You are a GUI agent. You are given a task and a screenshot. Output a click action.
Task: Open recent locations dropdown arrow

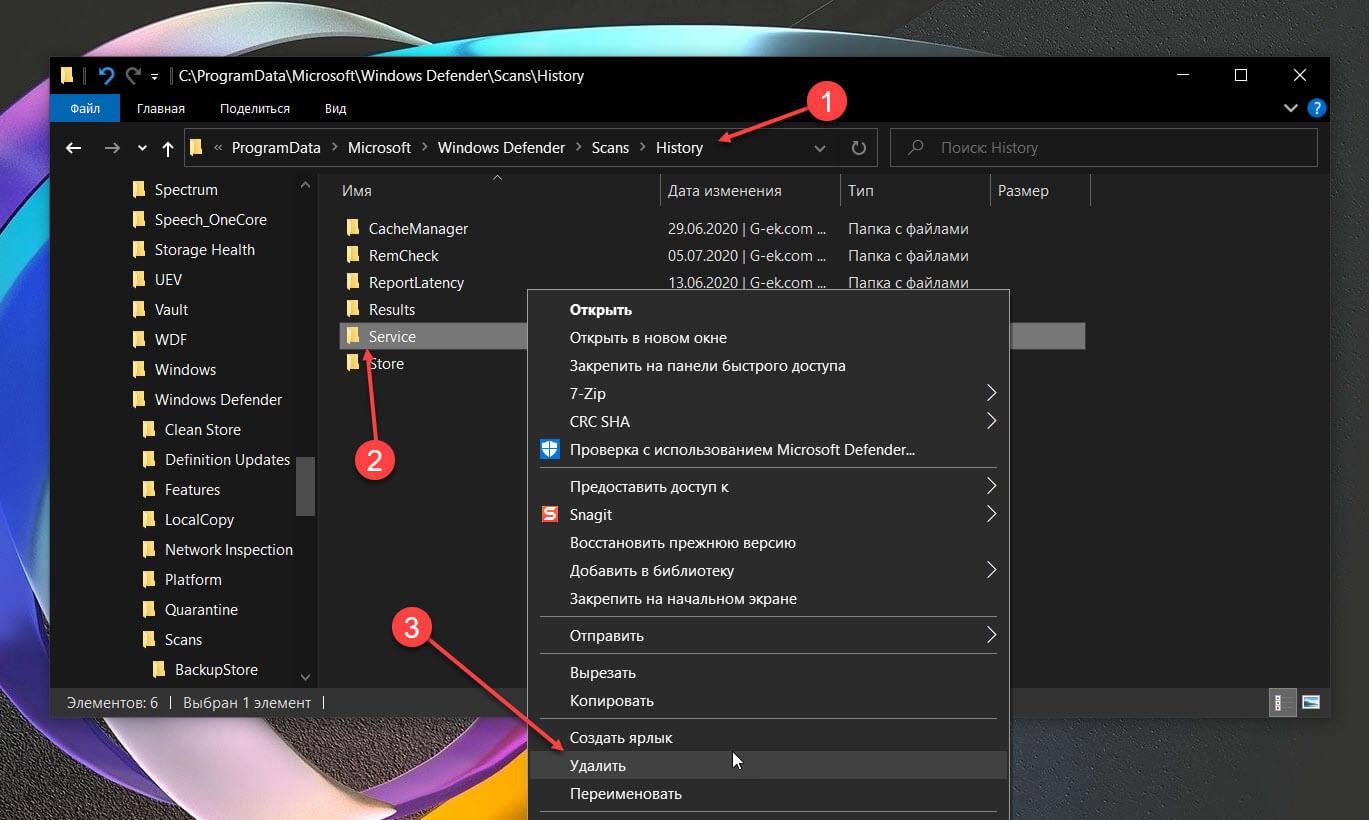click(x=142, y=149)
